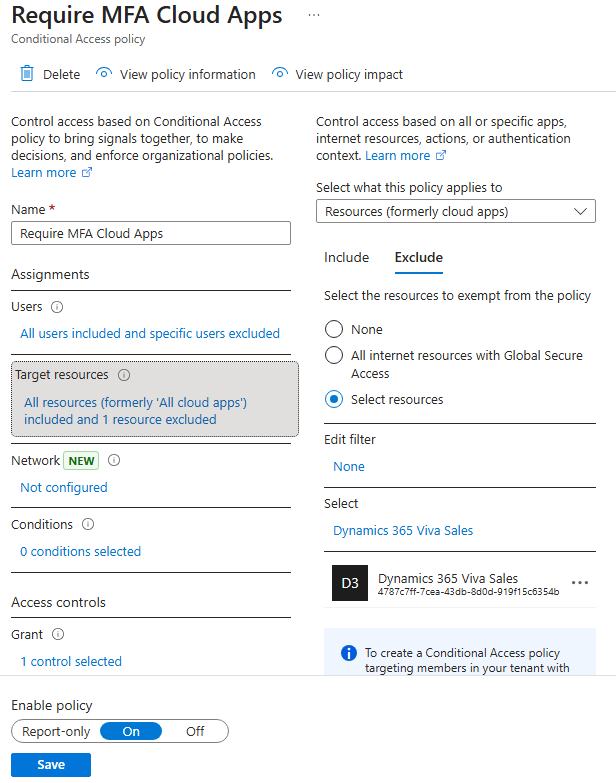Viewport: 616px width, 783px height.
Task: Click the Delete trash can icon
Action: [x=27, y=74]
